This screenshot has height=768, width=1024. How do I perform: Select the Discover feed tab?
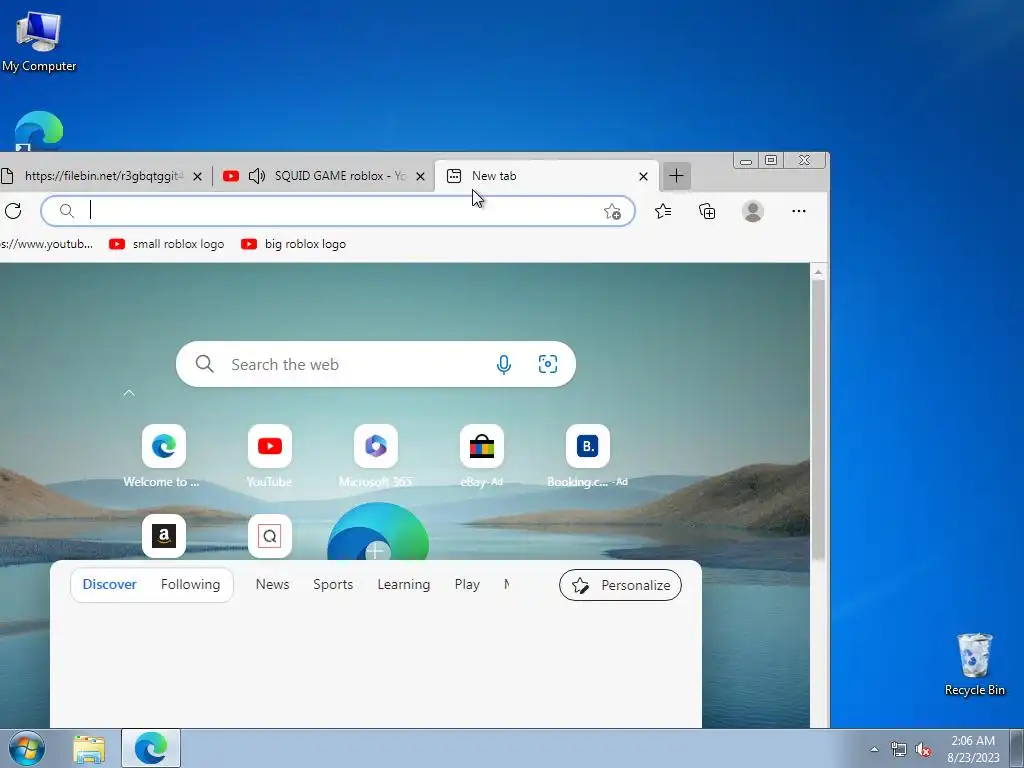point(109,584)
